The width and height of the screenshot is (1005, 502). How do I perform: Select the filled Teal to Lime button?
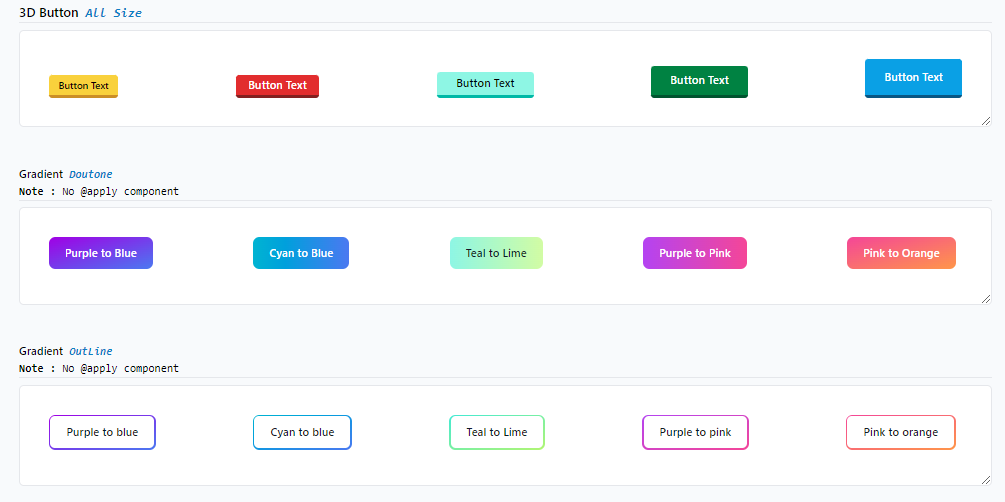(x=496, y=253)
